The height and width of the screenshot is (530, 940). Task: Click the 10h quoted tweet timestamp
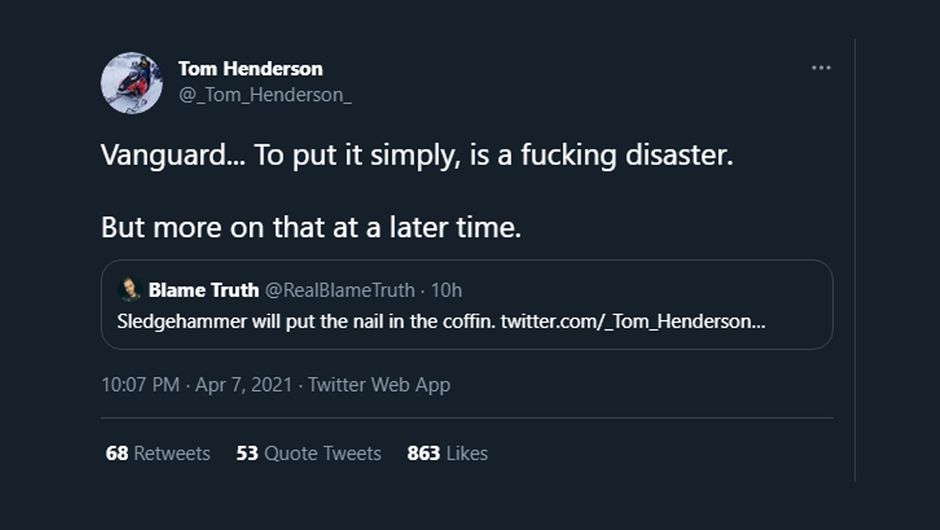(x=446, y=291)
